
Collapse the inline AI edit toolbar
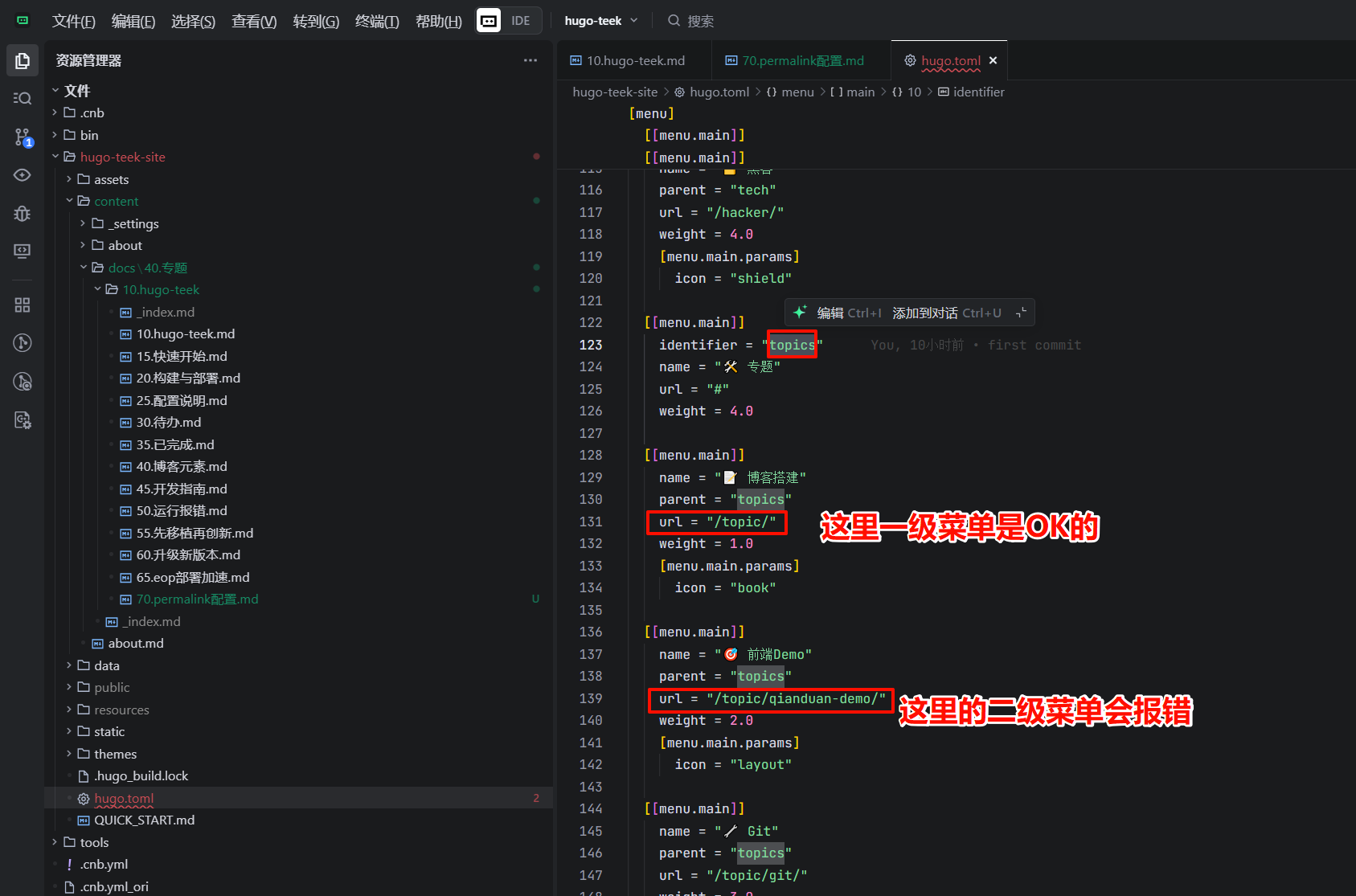pos(1021,313)
